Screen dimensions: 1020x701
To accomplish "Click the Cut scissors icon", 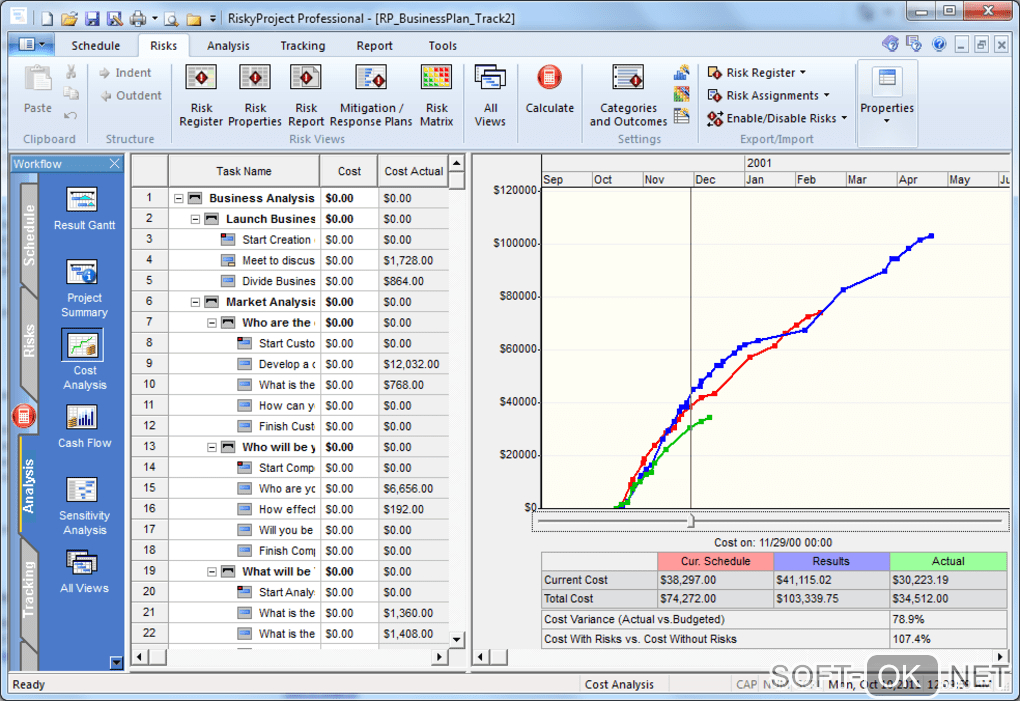I will coord(71,72).
